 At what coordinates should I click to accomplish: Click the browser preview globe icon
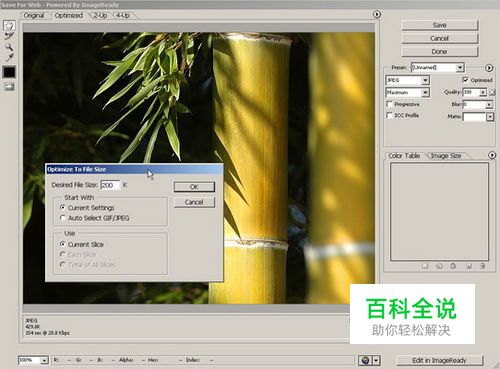point(365,360)
